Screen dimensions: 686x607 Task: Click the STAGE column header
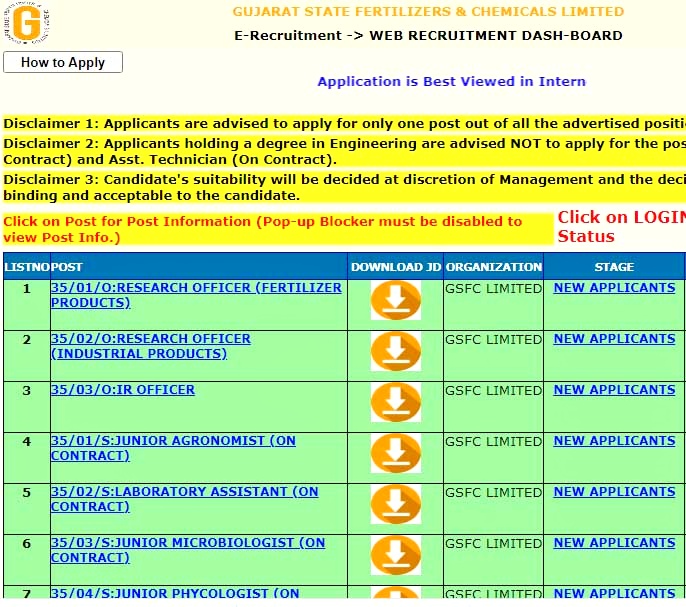(614, 267)
